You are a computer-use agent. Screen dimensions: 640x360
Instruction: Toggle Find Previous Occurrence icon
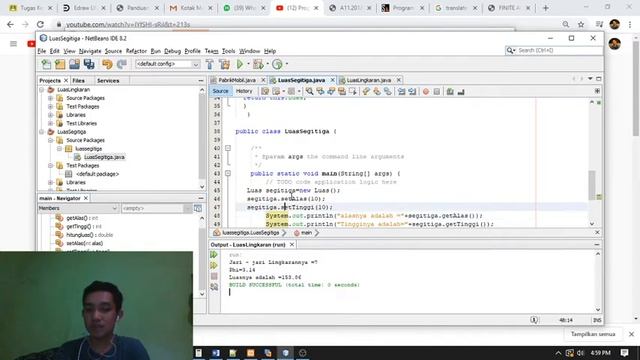tap(320, 91)
